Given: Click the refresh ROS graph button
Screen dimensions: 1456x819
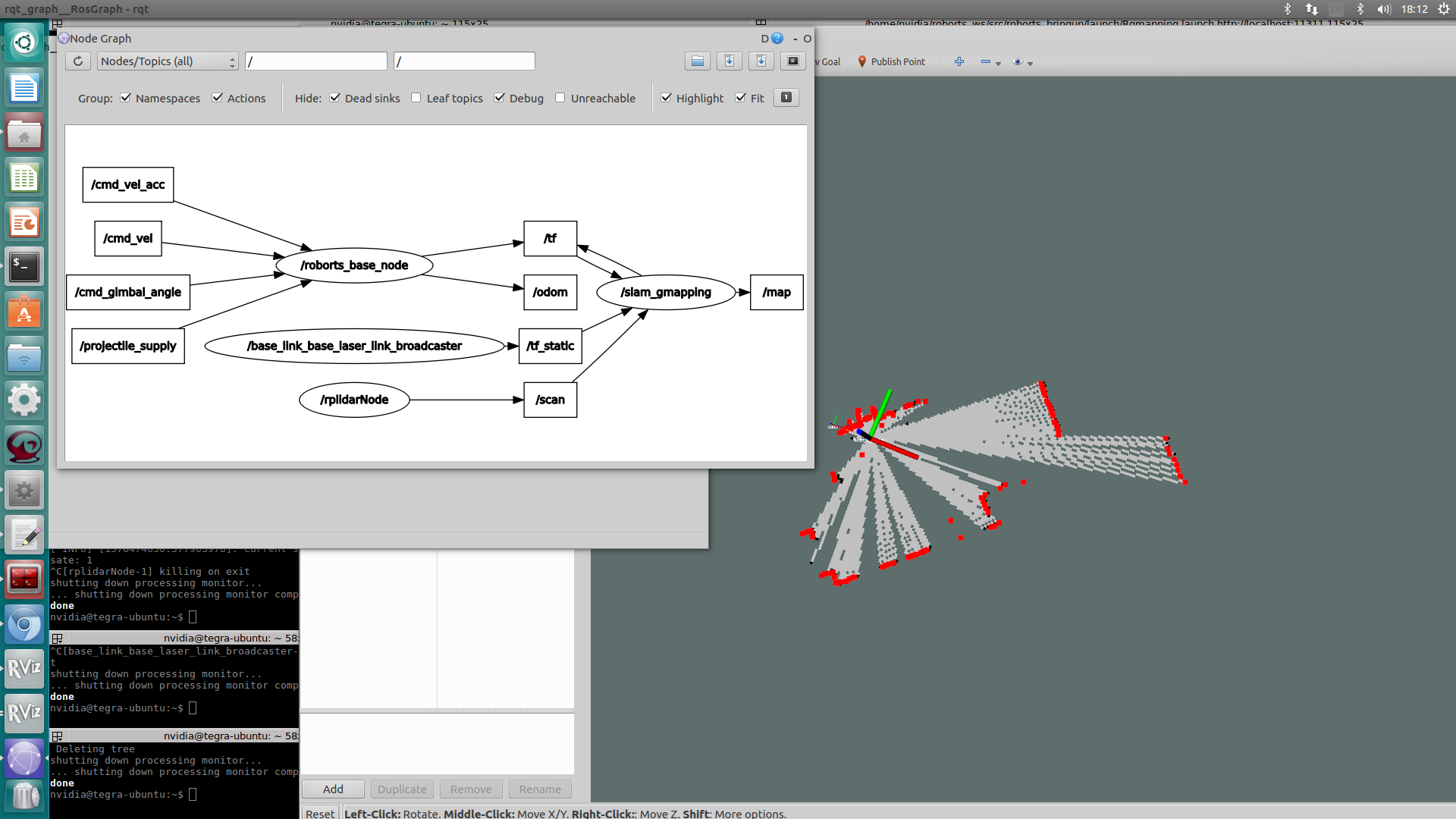Looking at the screenshot, I should pos(78,61).
